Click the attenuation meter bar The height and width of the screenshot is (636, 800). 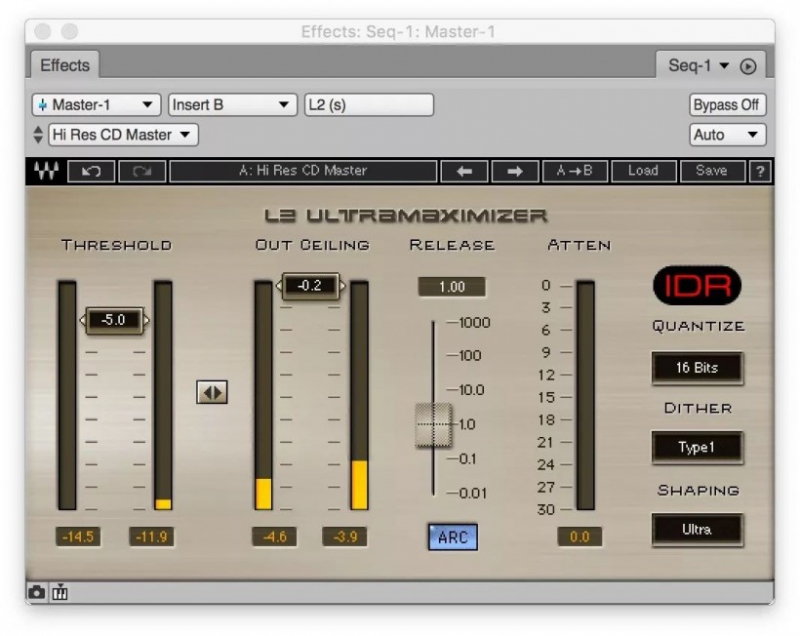(x=586, y=395)
